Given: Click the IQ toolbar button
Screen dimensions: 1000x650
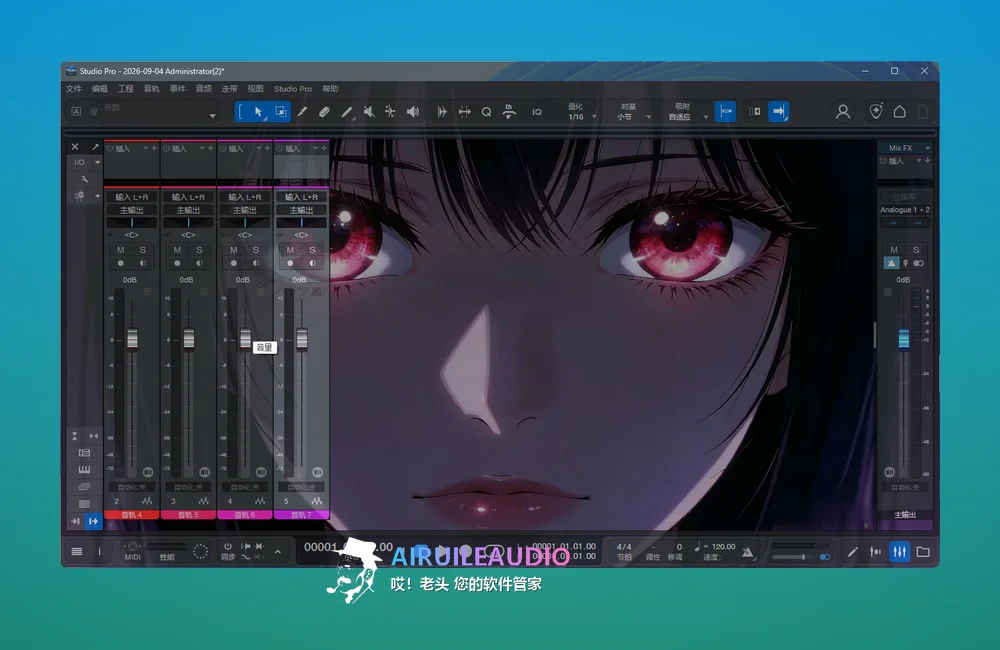Looking at the screenshot, I should (537, 112).
